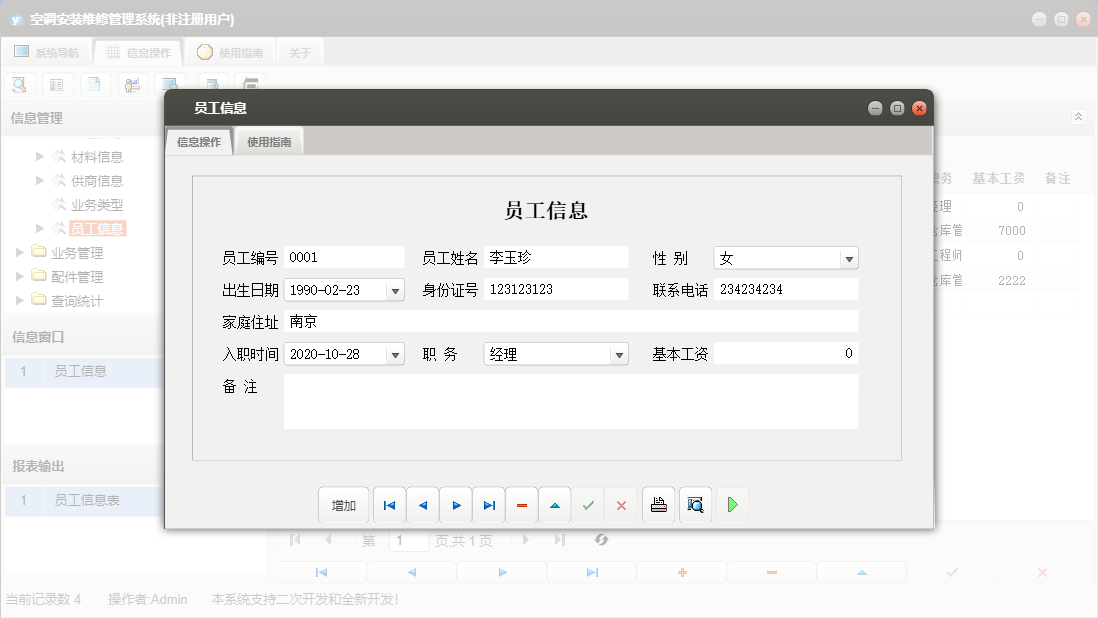Cancel editing with the red X icon
Screen dimensions: 1098x618
[621, 505]
